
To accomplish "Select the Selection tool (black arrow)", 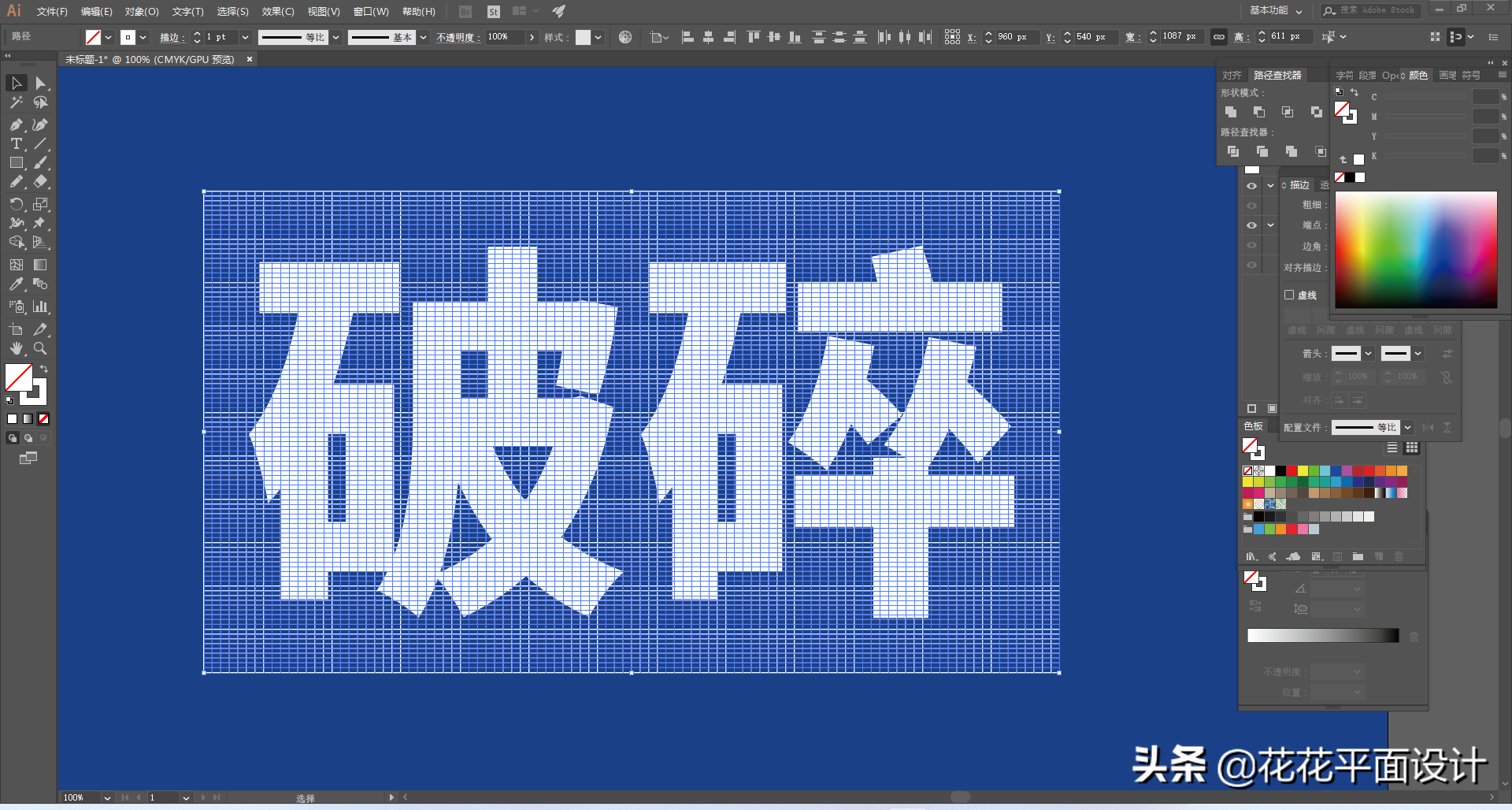I will (x=17, y=84).
